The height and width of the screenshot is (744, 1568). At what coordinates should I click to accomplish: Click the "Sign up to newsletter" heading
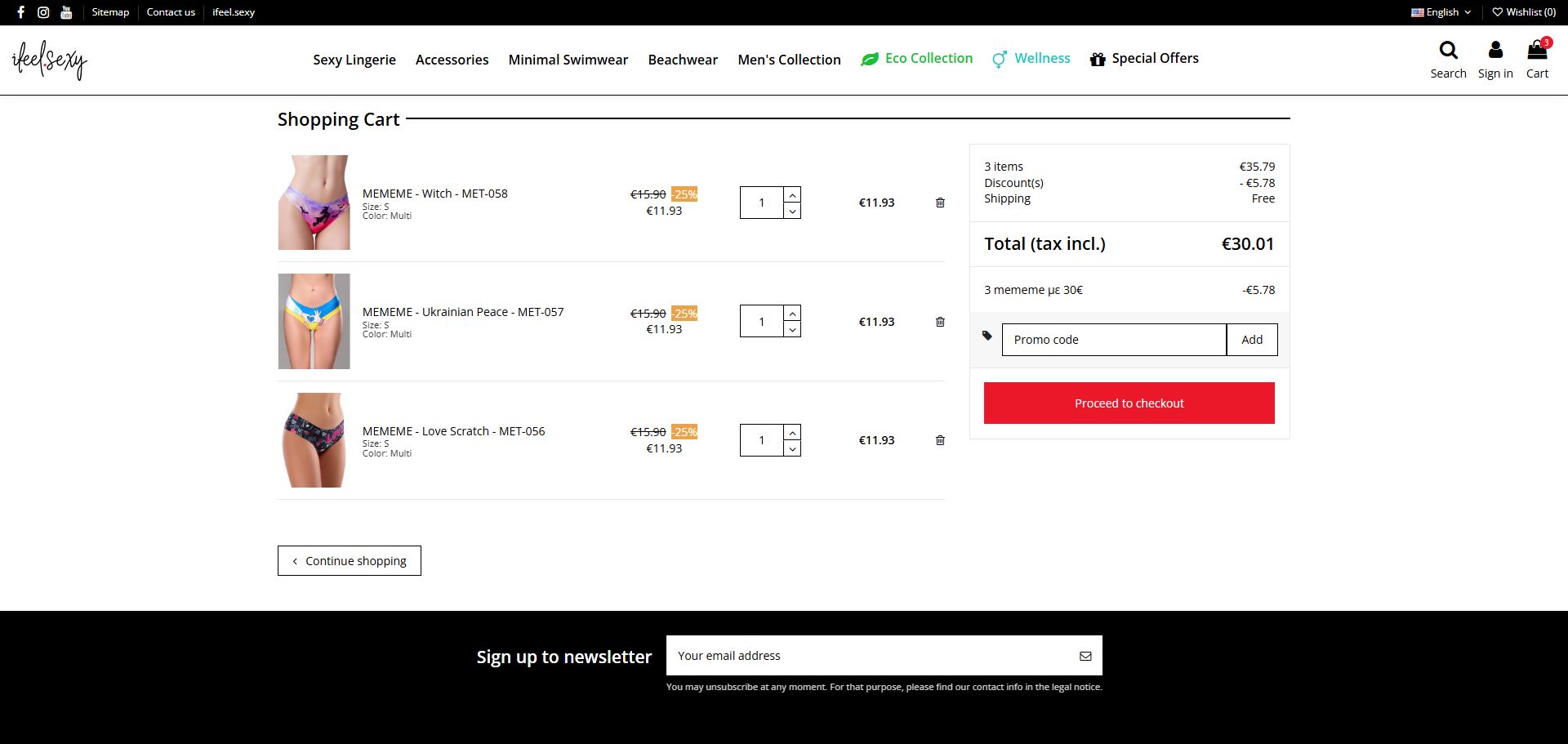pos(564,657)
